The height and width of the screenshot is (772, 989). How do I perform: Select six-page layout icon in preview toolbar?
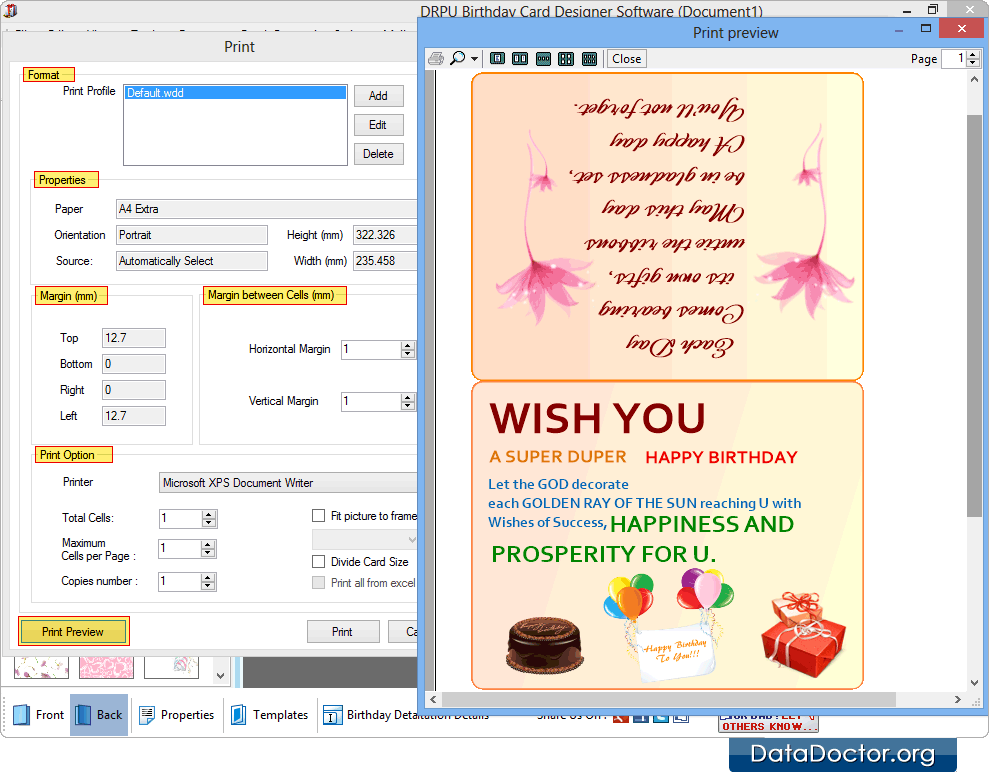(x=589, y=59)
